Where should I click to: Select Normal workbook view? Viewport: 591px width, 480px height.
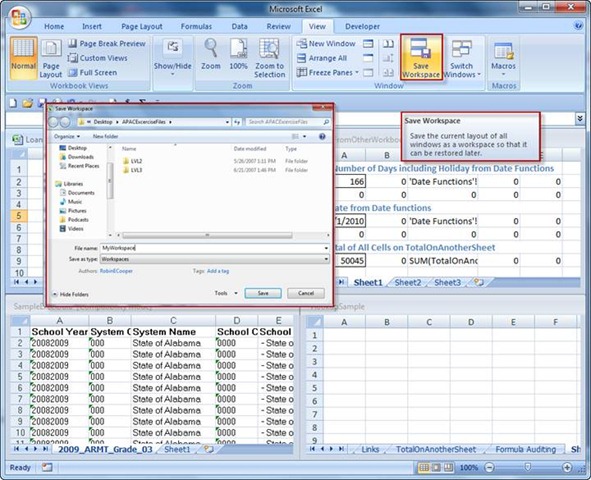point(23,58)
